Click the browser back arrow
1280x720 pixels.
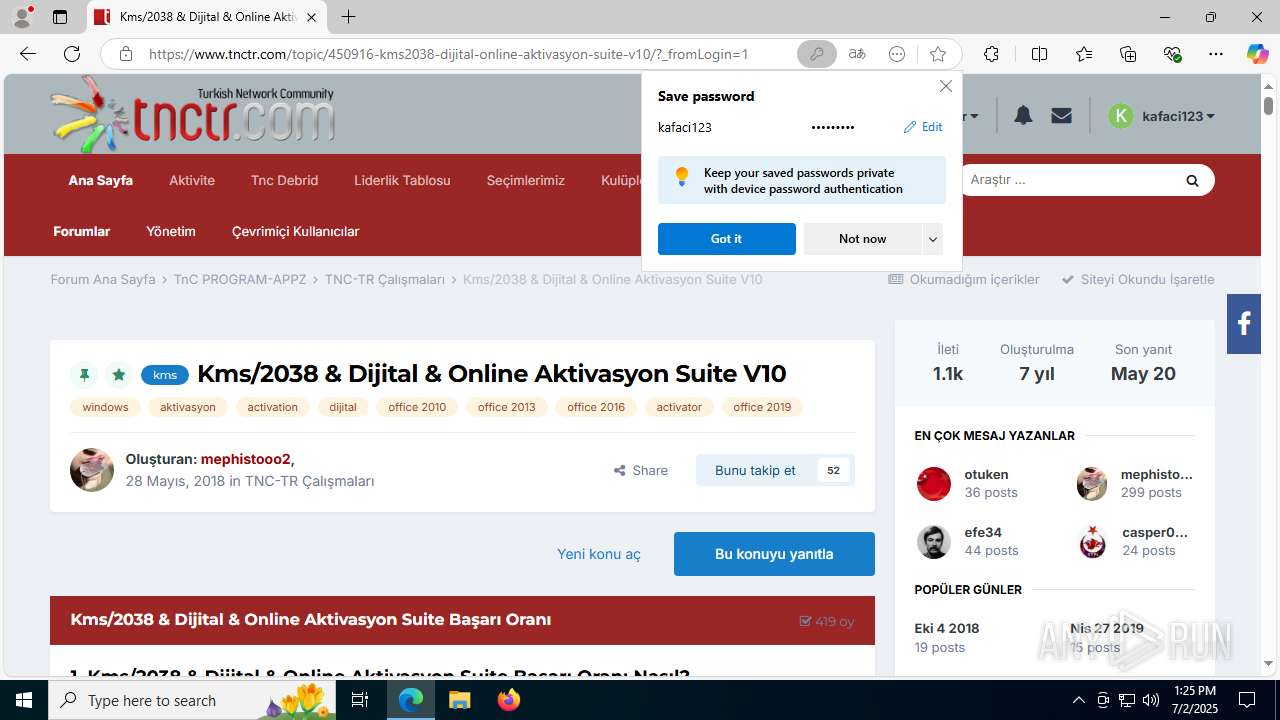coord(28,54)
